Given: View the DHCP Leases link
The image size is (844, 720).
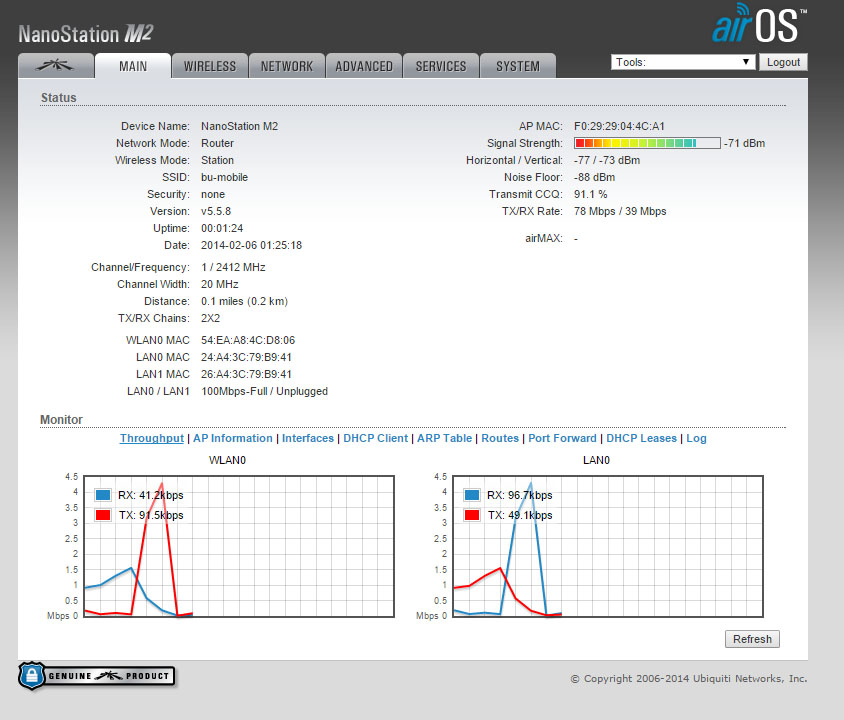Looking at the screenshot, I should click(x=642, y=438).
